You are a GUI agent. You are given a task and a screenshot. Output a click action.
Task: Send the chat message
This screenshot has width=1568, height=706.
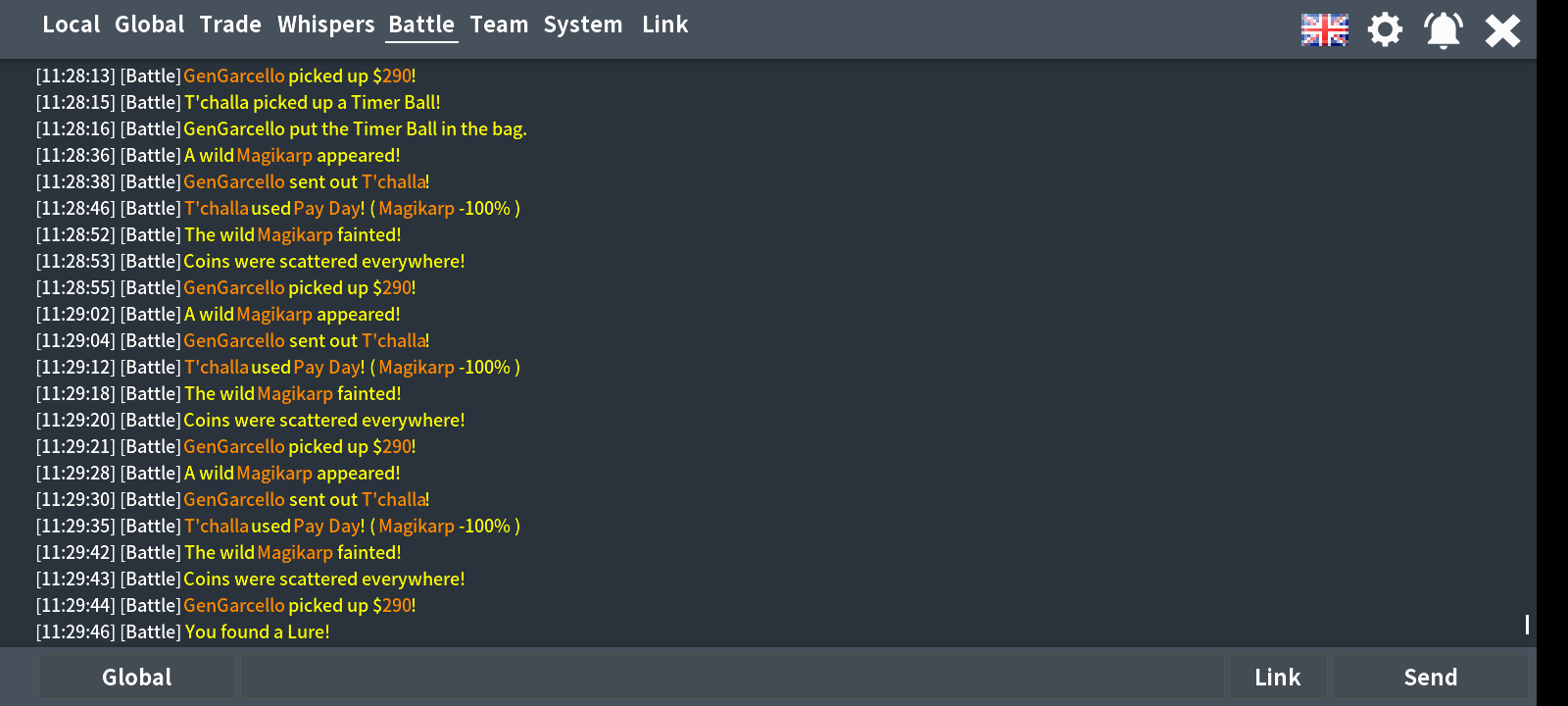1431,678
